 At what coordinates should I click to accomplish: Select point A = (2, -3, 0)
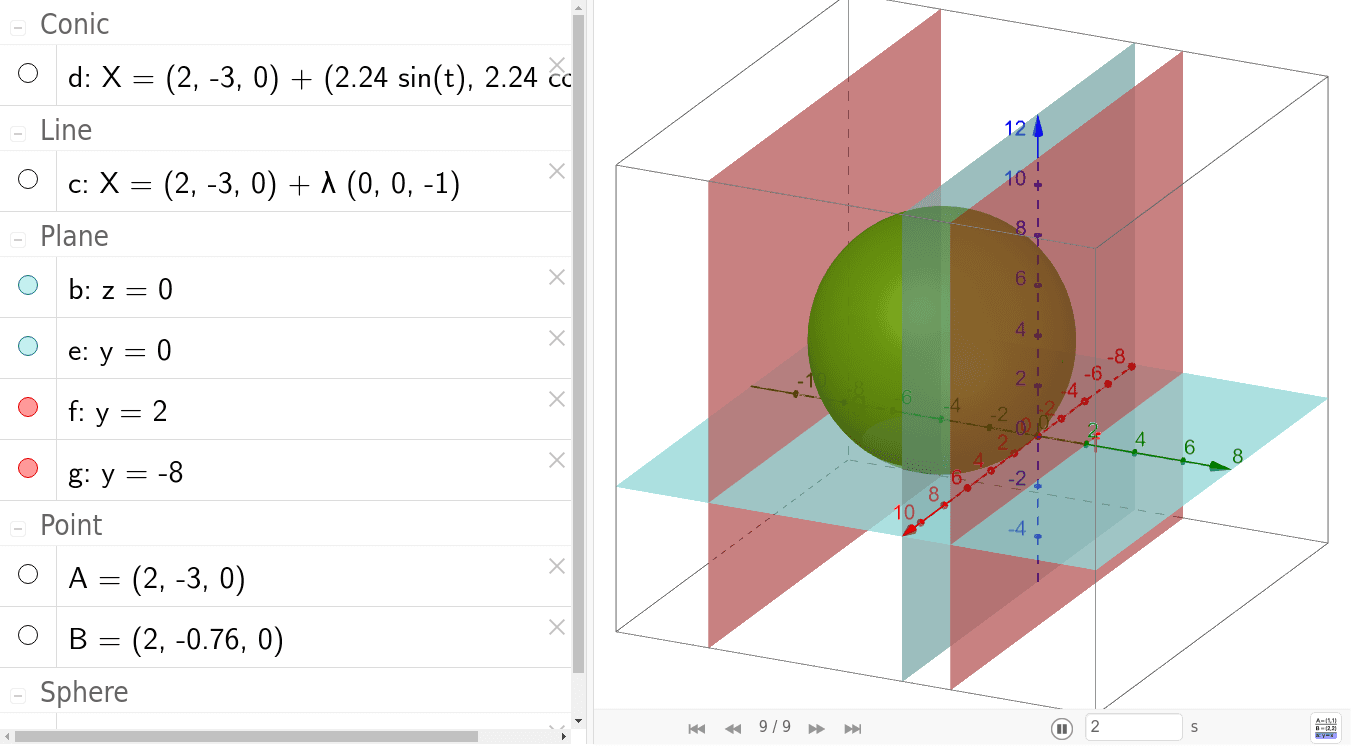157,579
